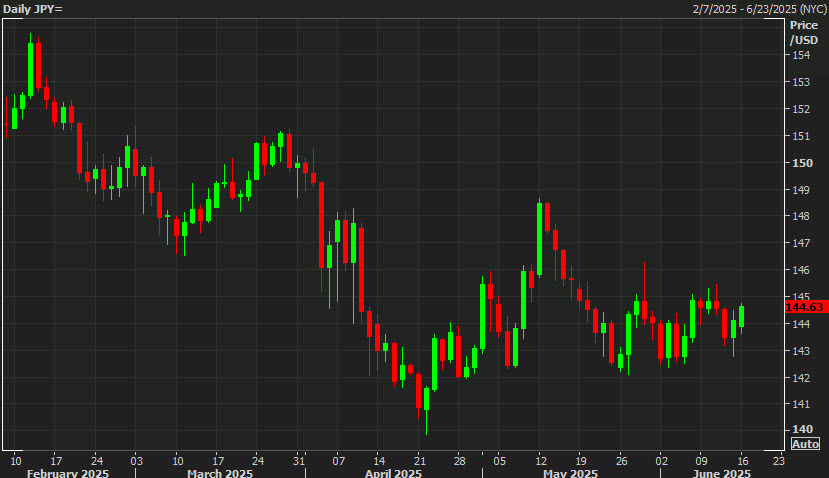Click the 21 date tick in April
This screenshot has height=478, width=829.
(x=419, y=461)
